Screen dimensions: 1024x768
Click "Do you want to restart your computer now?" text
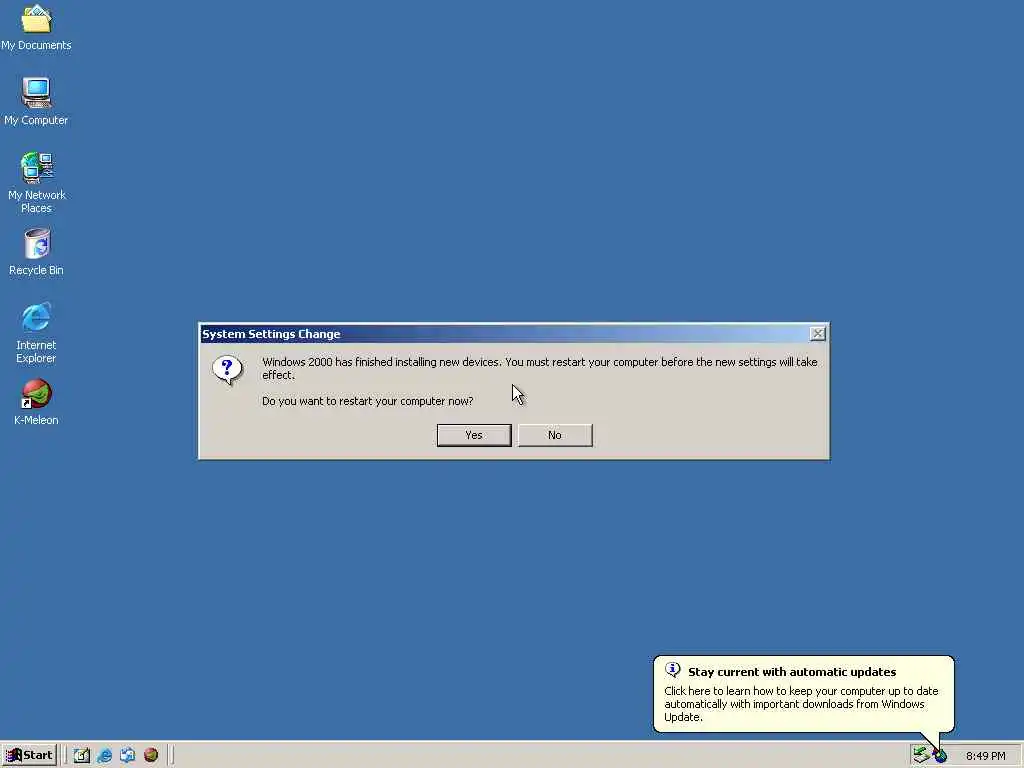coord(368,401)
